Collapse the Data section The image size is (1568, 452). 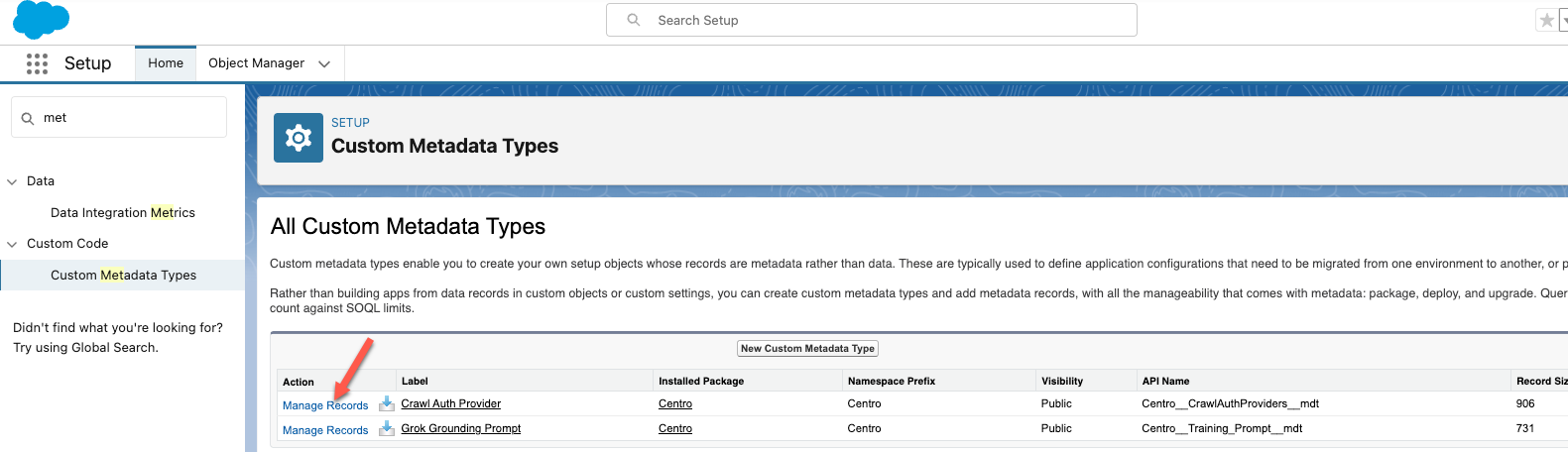click(12, 181)
